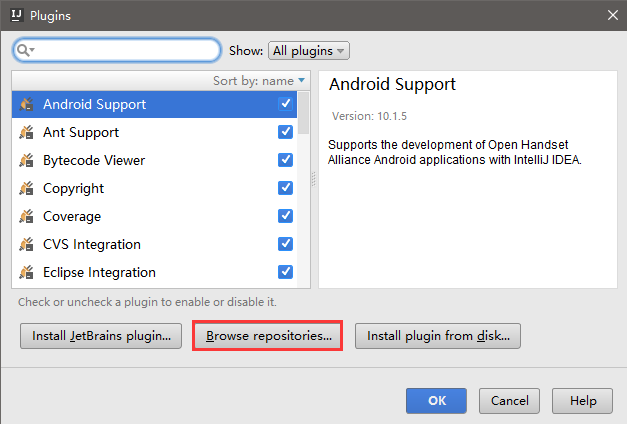Click Install JetBrains plugin button

(101, 336)
